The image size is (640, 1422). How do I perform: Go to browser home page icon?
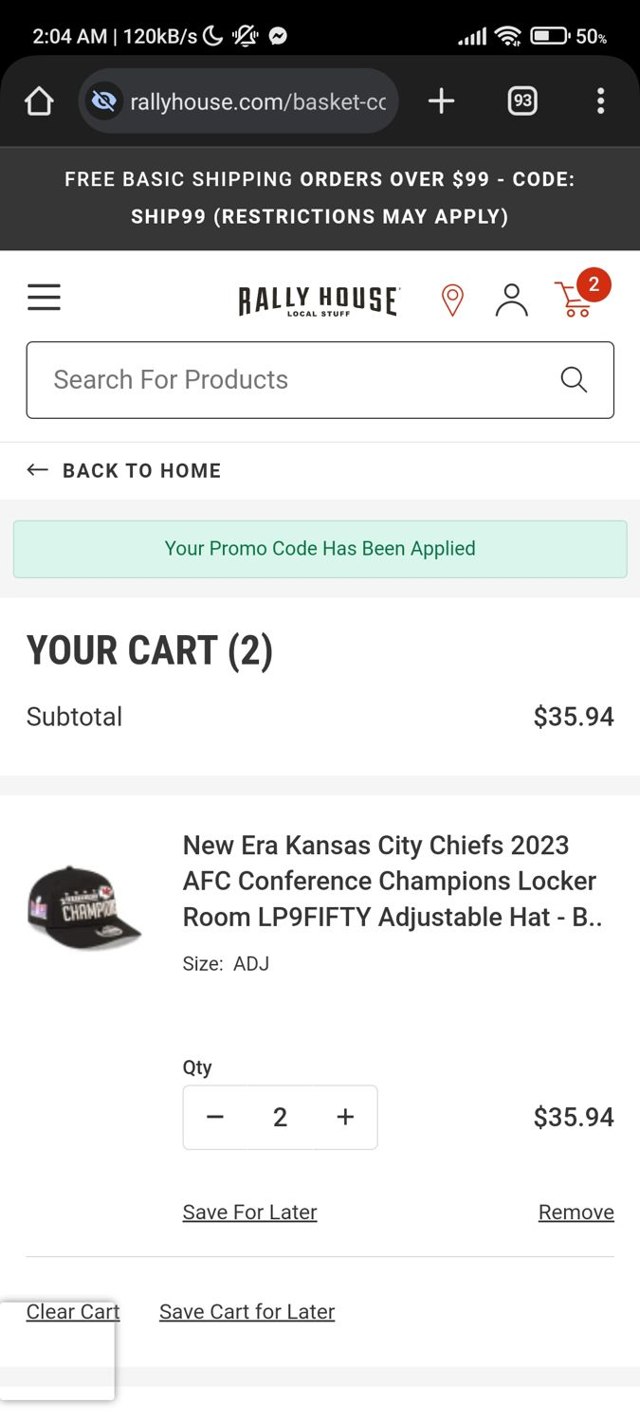click(38, 101)
